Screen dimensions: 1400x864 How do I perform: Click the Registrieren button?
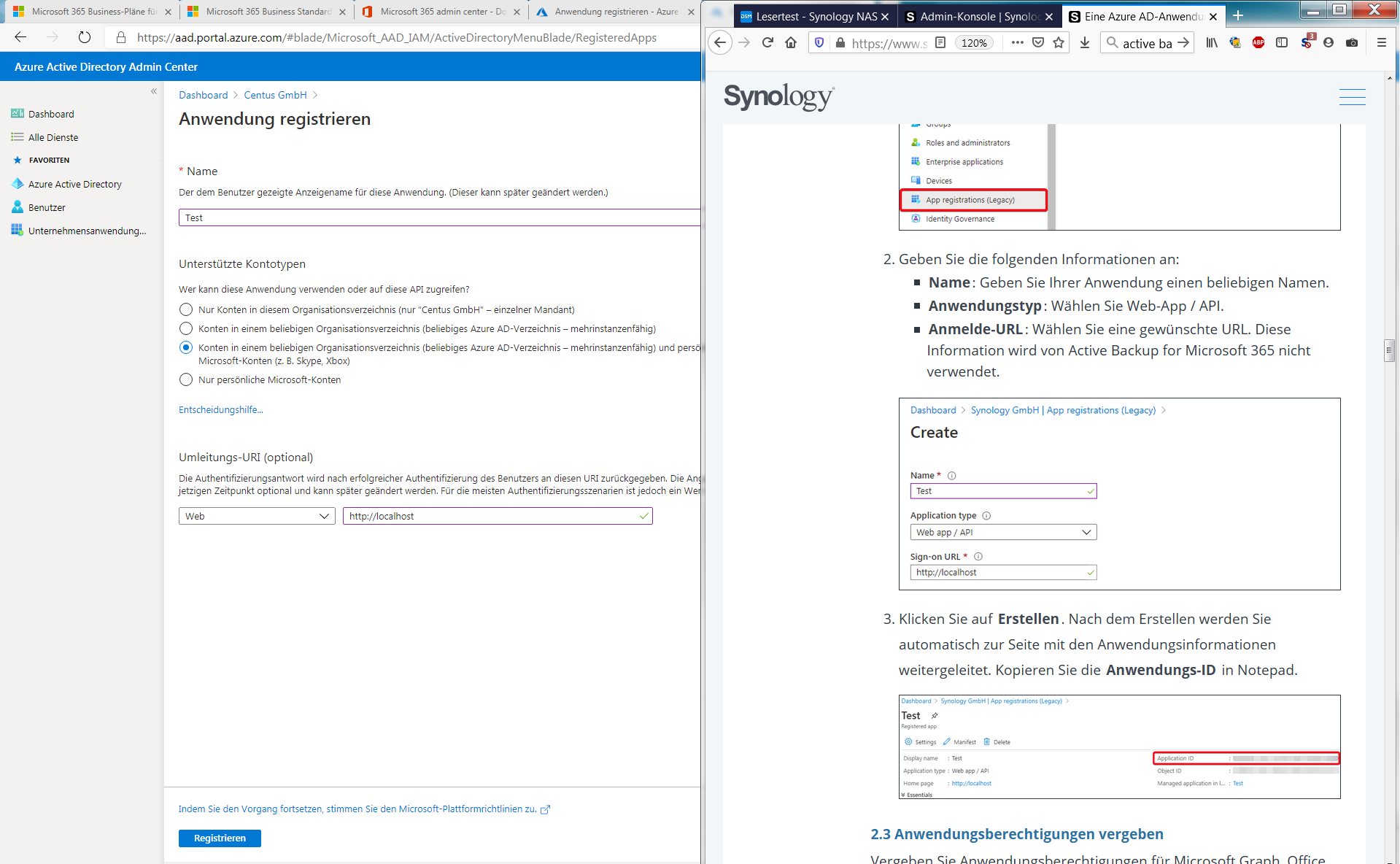[220, 838]
